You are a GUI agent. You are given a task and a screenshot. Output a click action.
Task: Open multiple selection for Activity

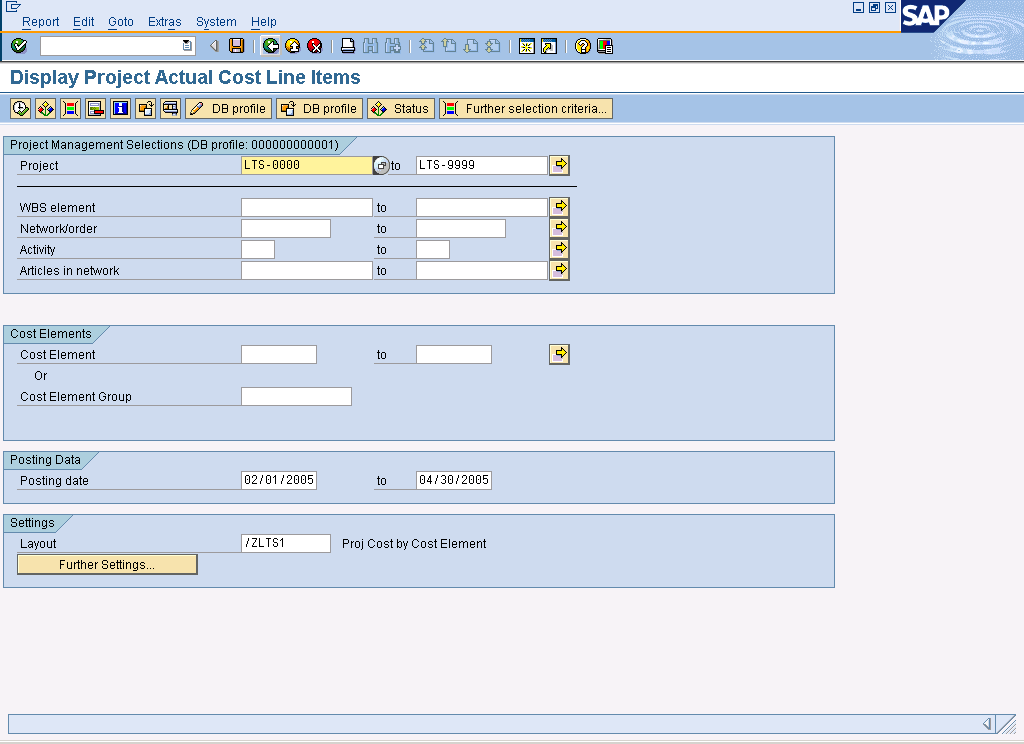[560, 249]
